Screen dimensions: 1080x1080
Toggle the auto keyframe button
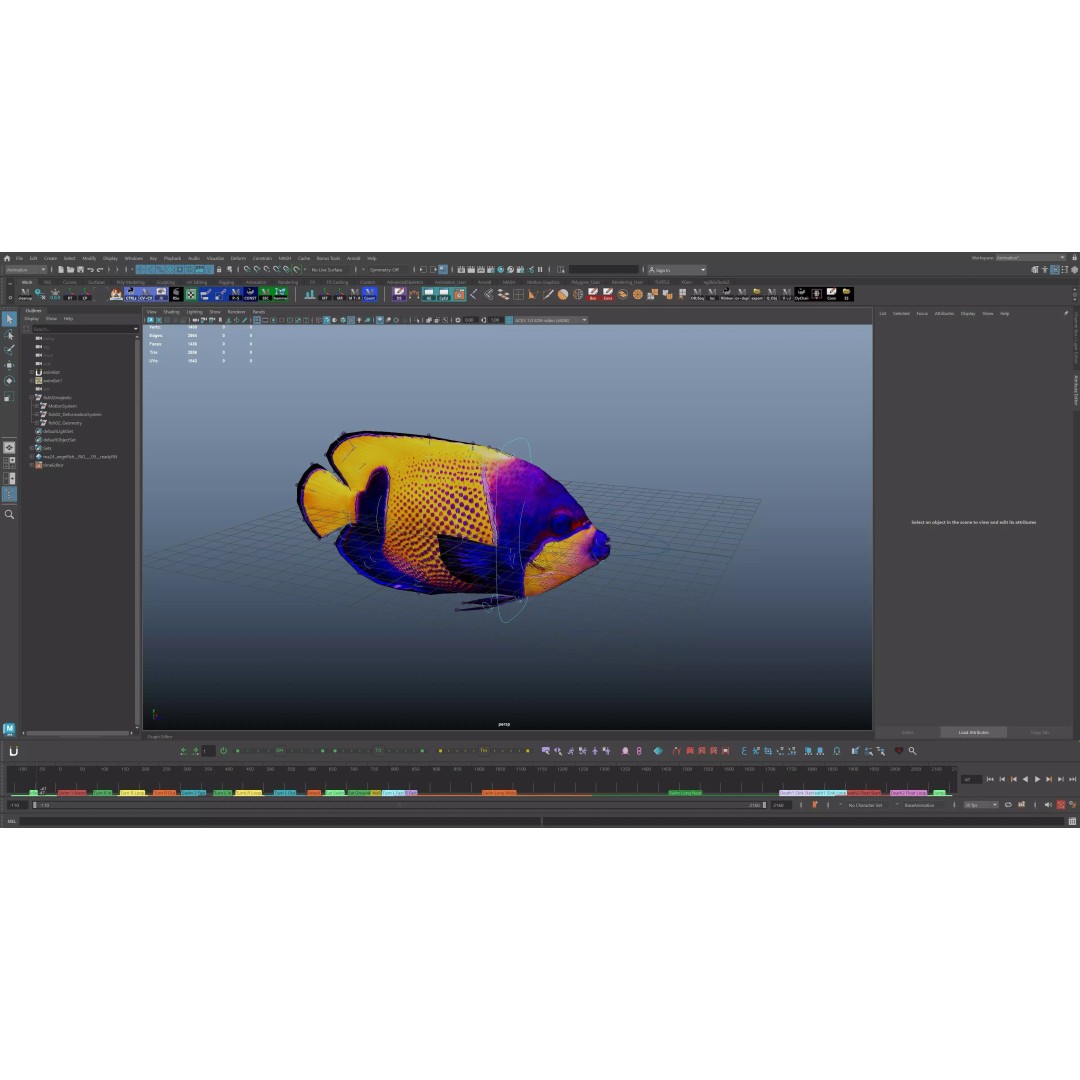point(1061,804)
